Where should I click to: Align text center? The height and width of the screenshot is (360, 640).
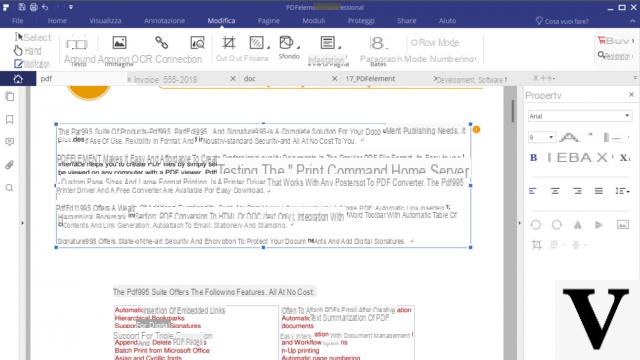click(x=555, y=191)
